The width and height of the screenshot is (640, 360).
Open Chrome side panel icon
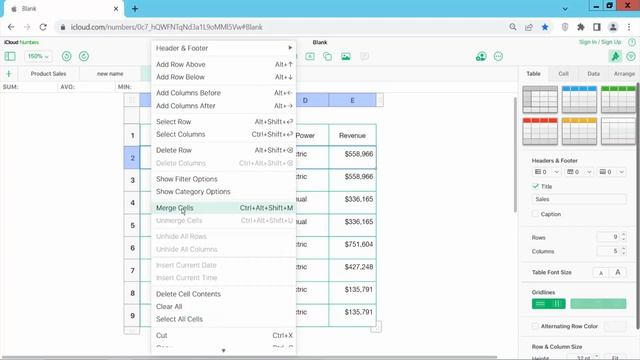tap(597, 27)
